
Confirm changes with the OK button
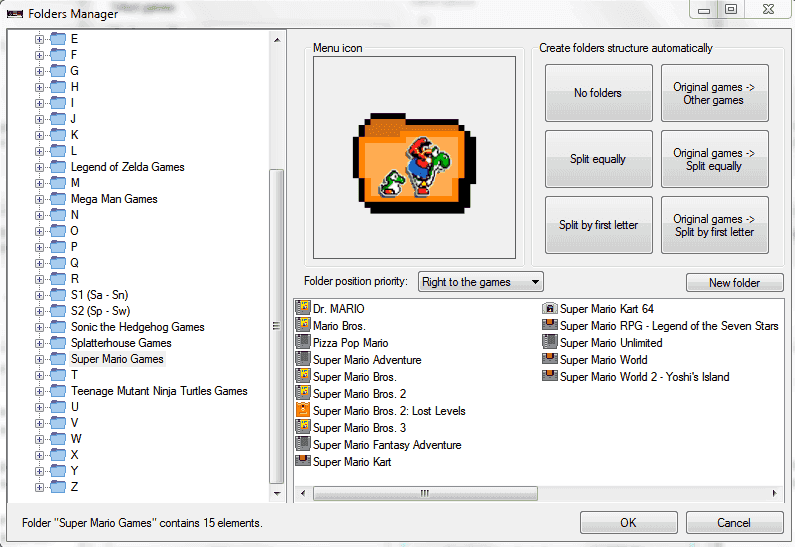click(x=628, y=522)
